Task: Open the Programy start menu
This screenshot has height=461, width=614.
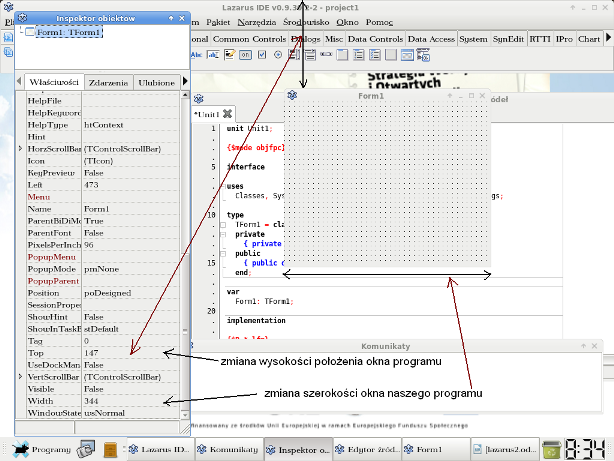Action: (x=42, y=449)
